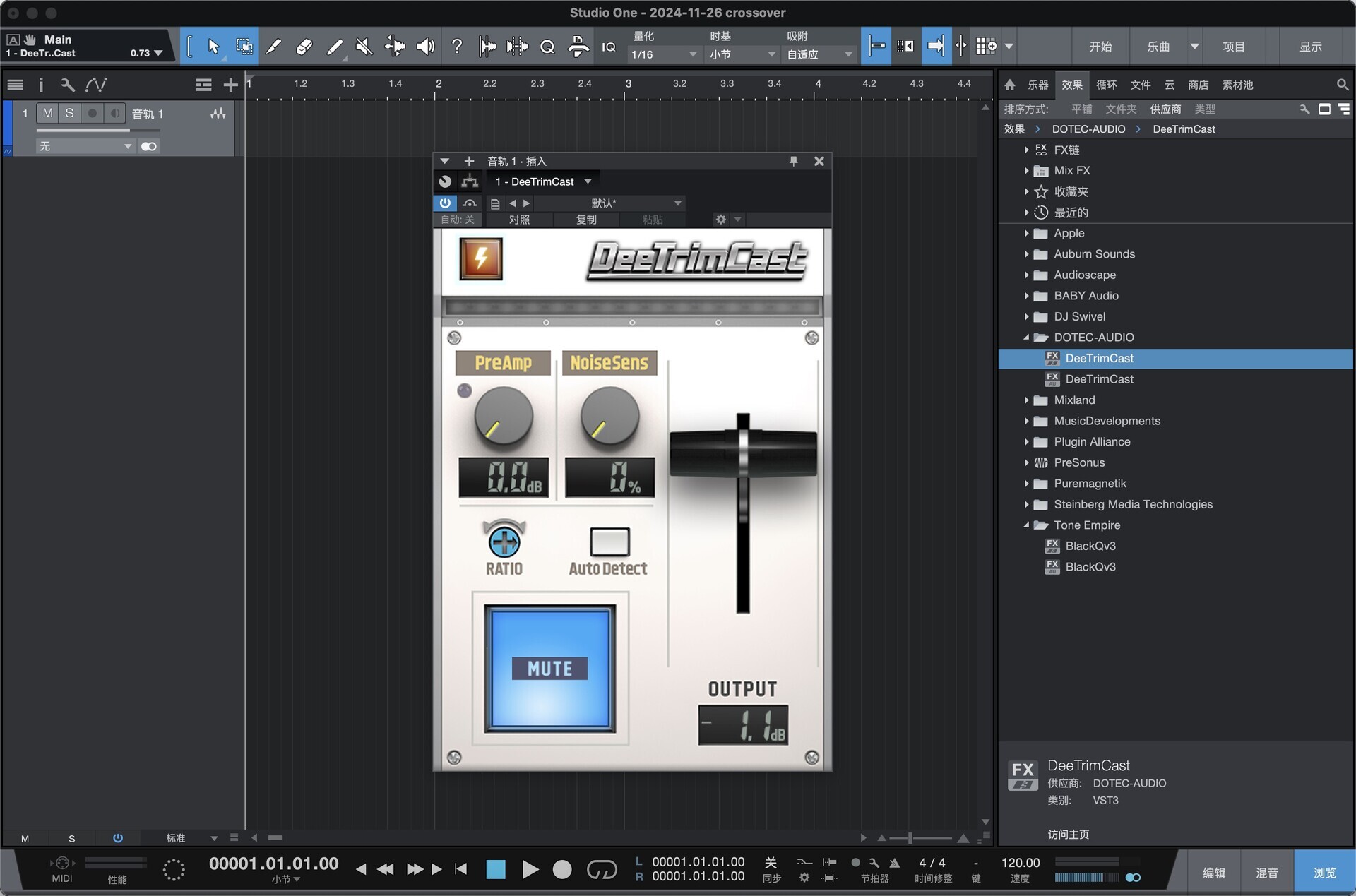This screenshot has height=896, width=1356.
Task: Open the 编辑 view tab
Action: pos(1213,873)
